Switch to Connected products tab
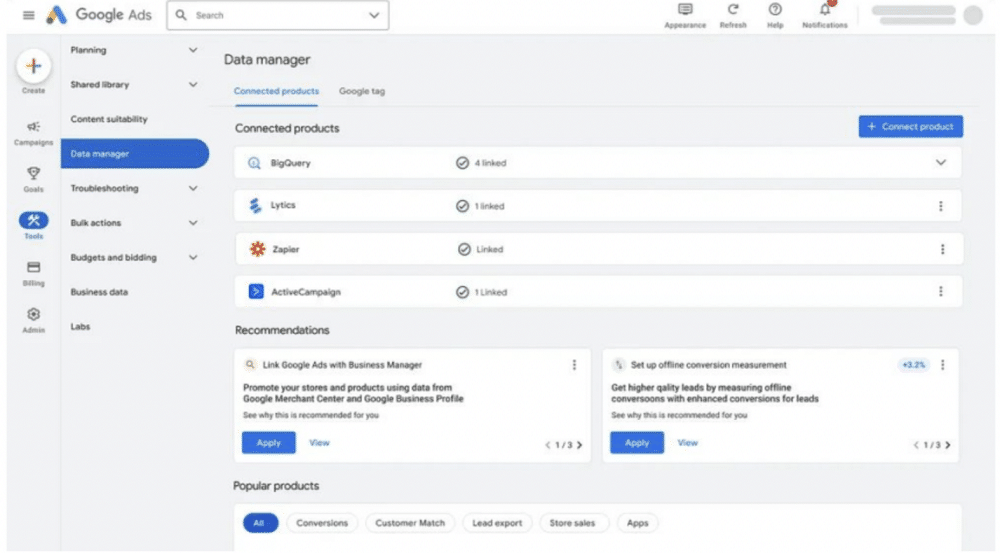The image size is (1000, 553). [x=276, y=91]
